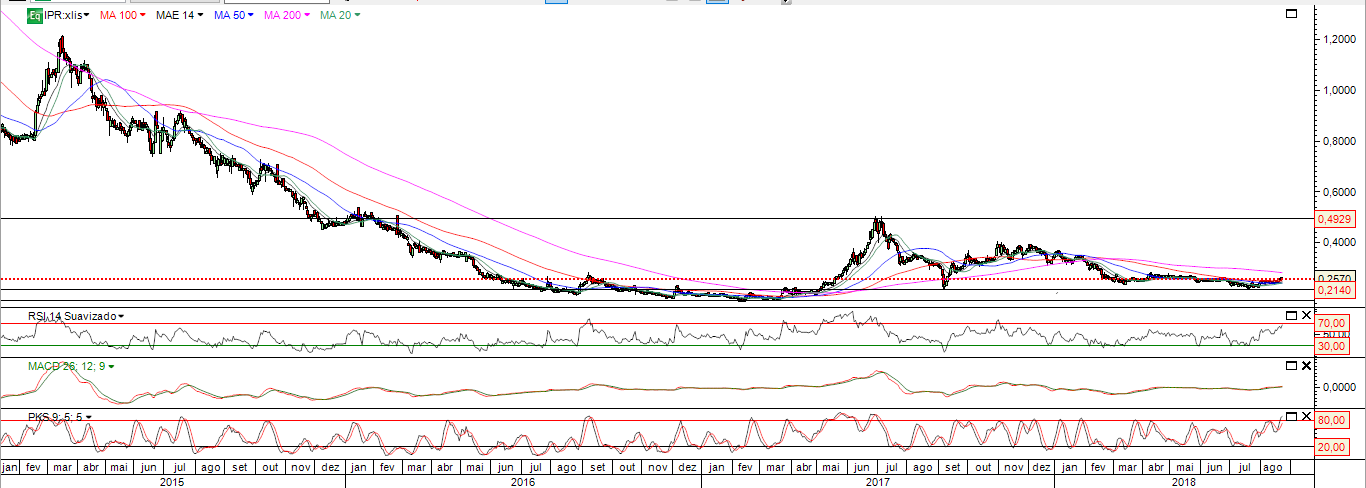Maximize the PKS stochastic panel
The height and width of the screenshot is (488, 1366).
point(1291,416)
